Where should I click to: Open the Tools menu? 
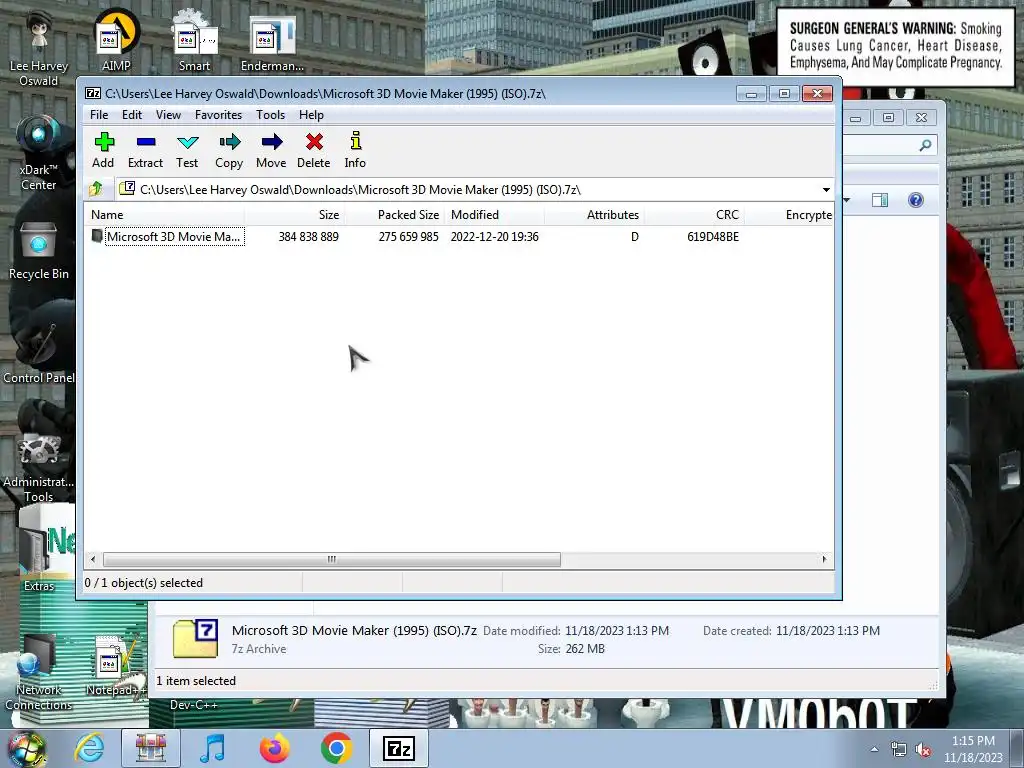[270, 115]
